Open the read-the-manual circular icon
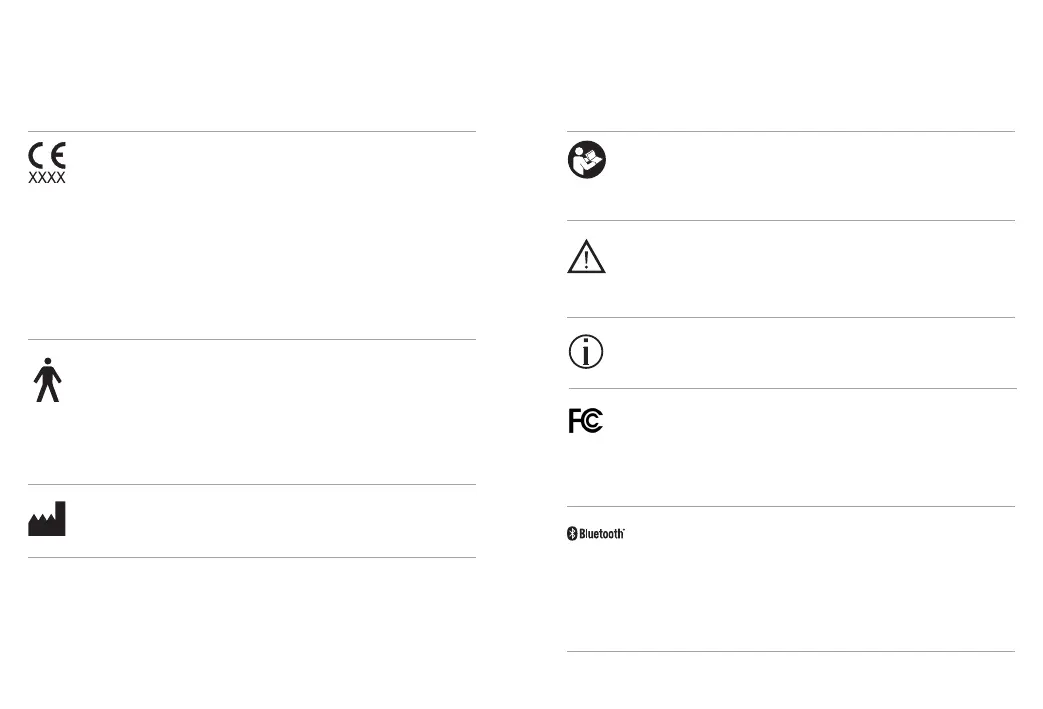This screenshot has width=1043, height=709. tap(587, 160)
